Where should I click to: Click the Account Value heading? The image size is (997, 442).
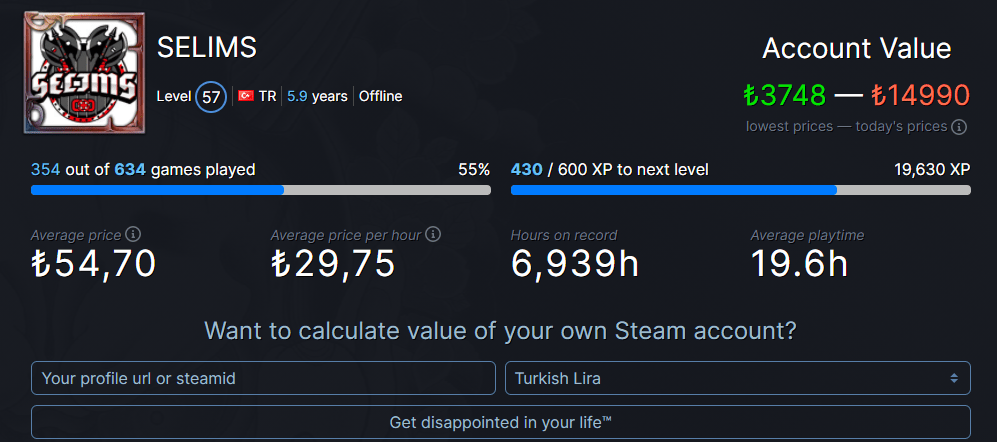tap(857, 48)
